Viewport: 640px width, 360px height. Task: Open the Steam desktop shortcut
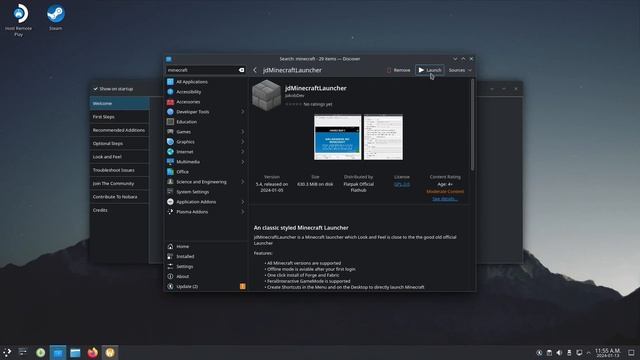pos(56,17)
